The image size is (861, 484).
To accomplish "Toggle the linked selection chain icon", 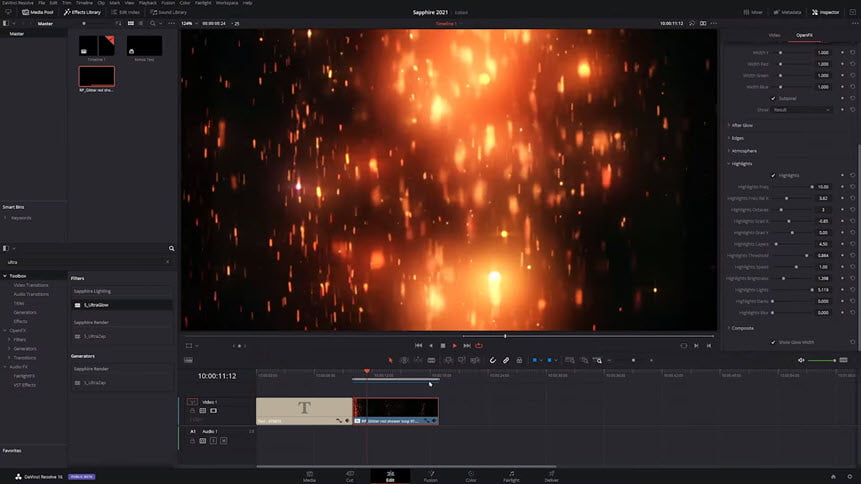I will click(x=506, y=360).
